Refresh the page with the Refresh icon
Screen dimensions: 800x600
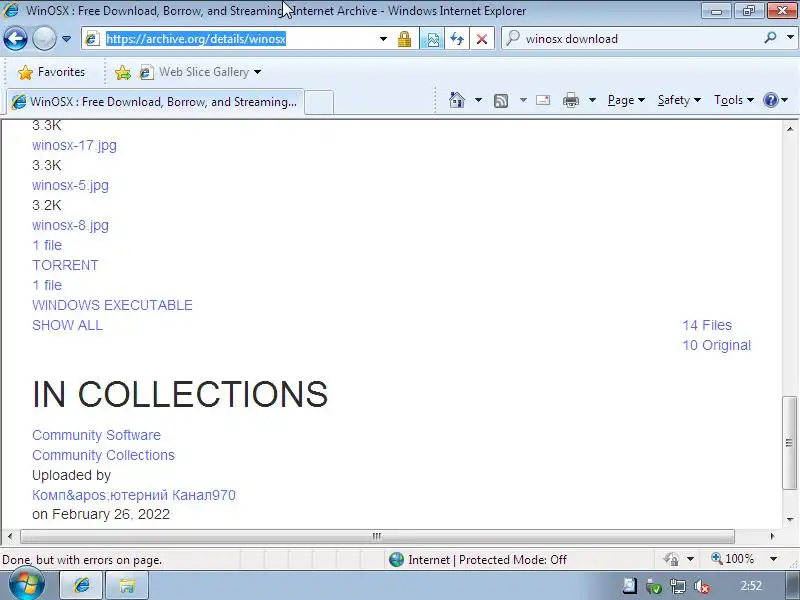tap(457, 39)
